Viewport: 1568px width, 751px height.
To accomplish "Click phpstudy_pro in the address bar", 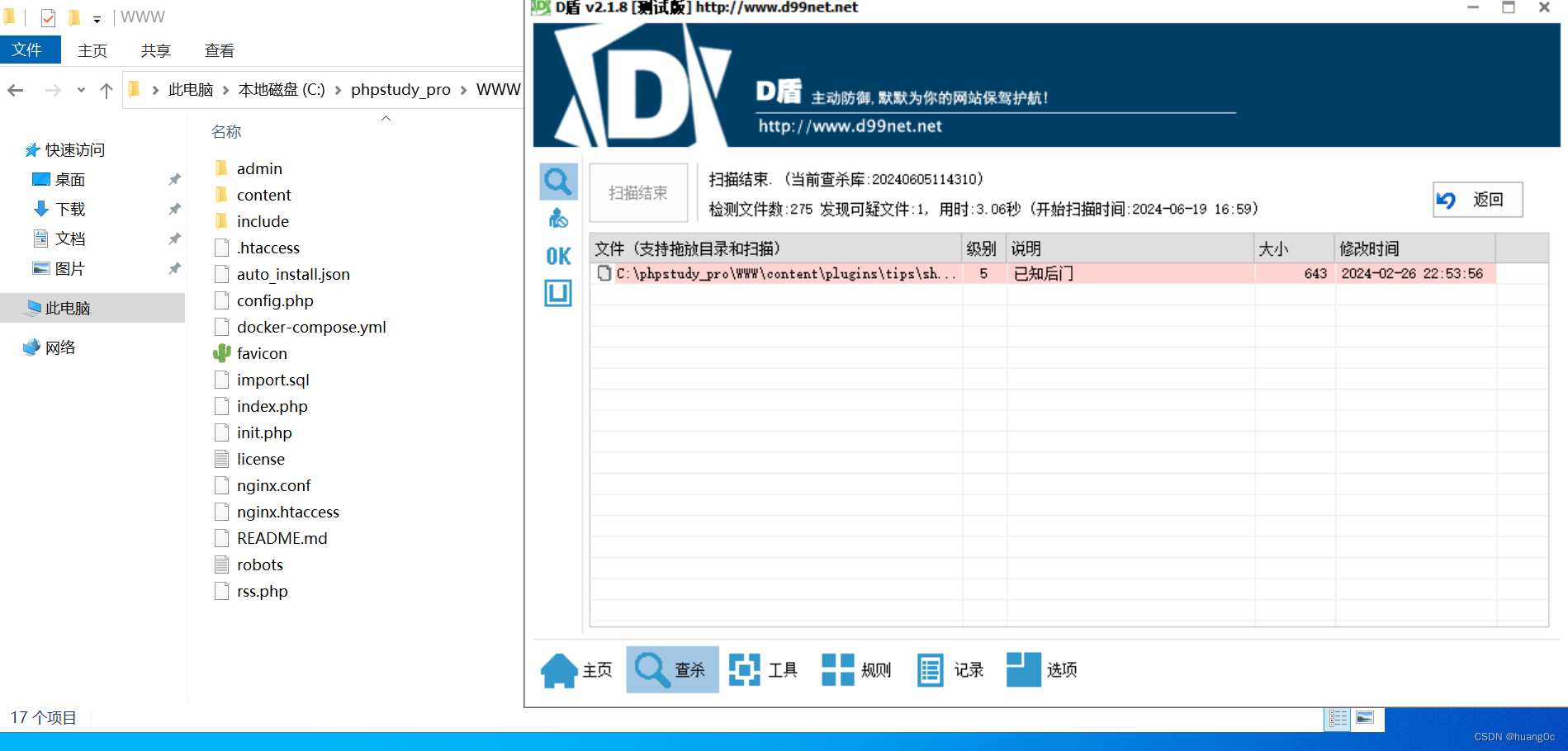I will tap(400, 90).
